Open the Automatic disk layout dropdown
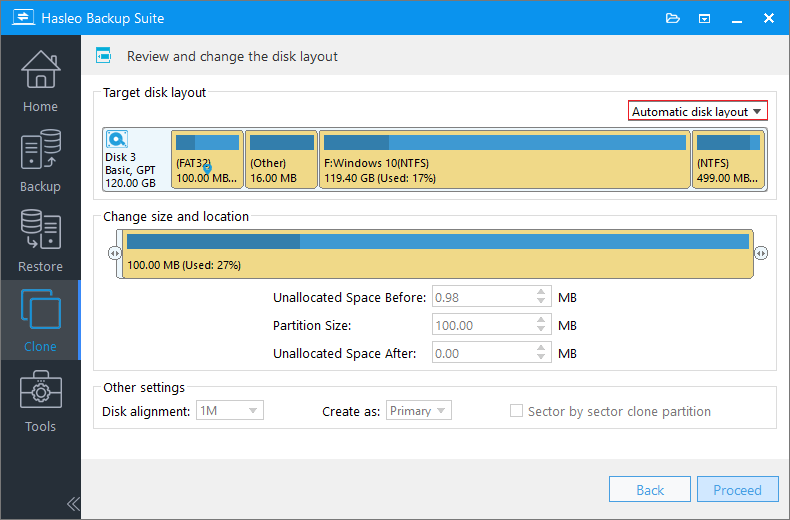The image size is (790, 520). tap(698, 111)
